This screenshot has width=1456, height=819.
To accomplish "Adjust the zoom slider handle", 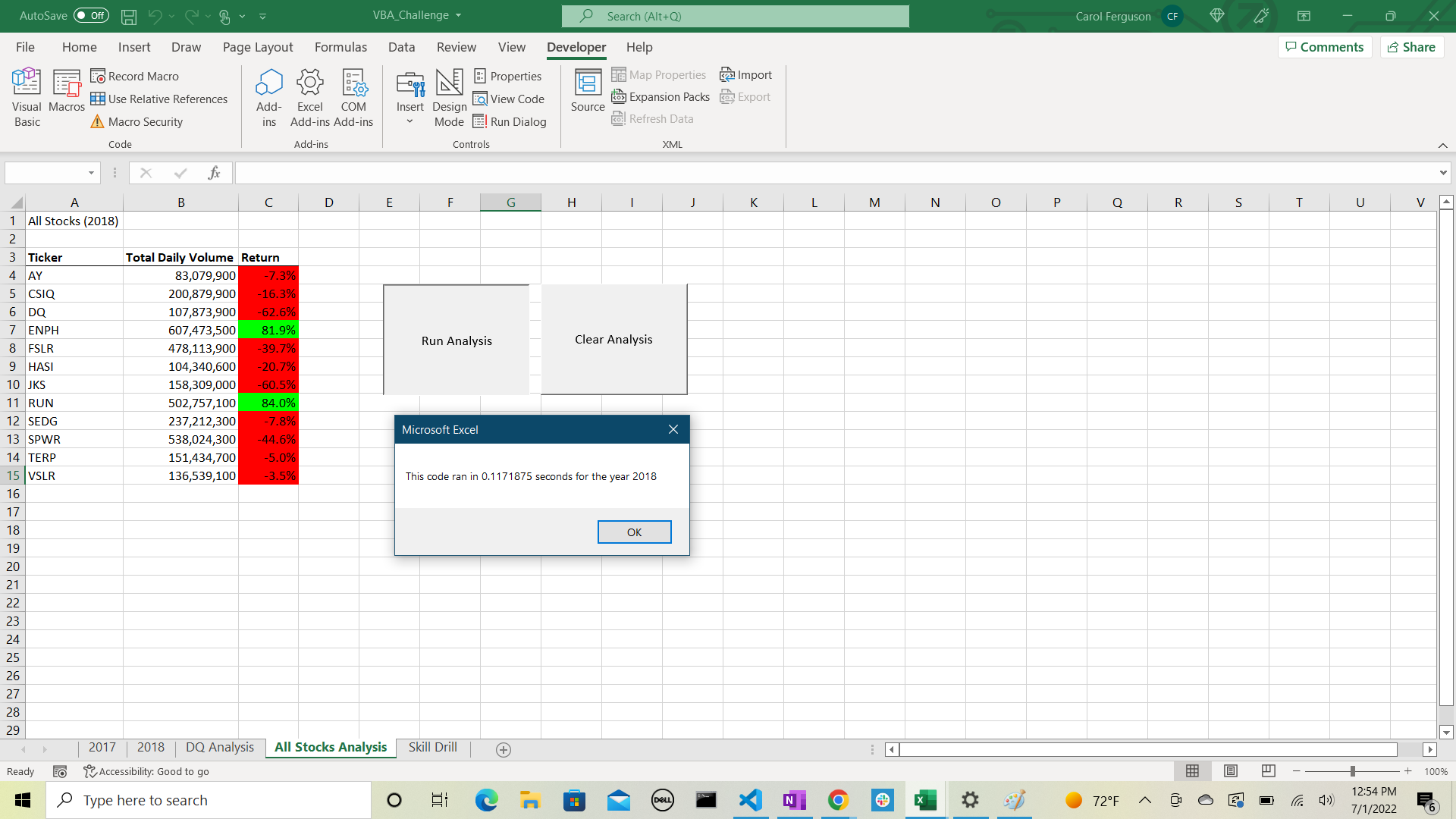I will 1352,771.
